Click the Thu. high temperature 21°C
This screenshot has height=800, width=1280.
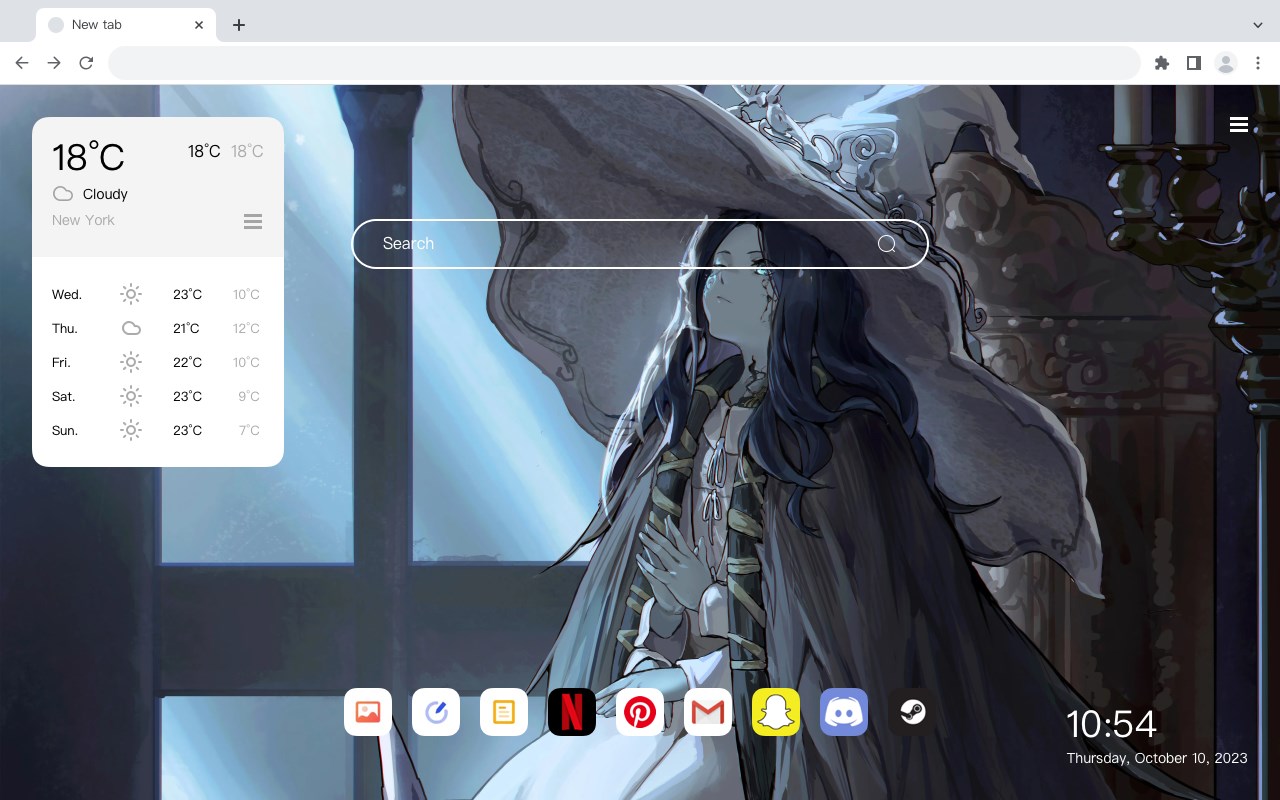pos(186,328)
